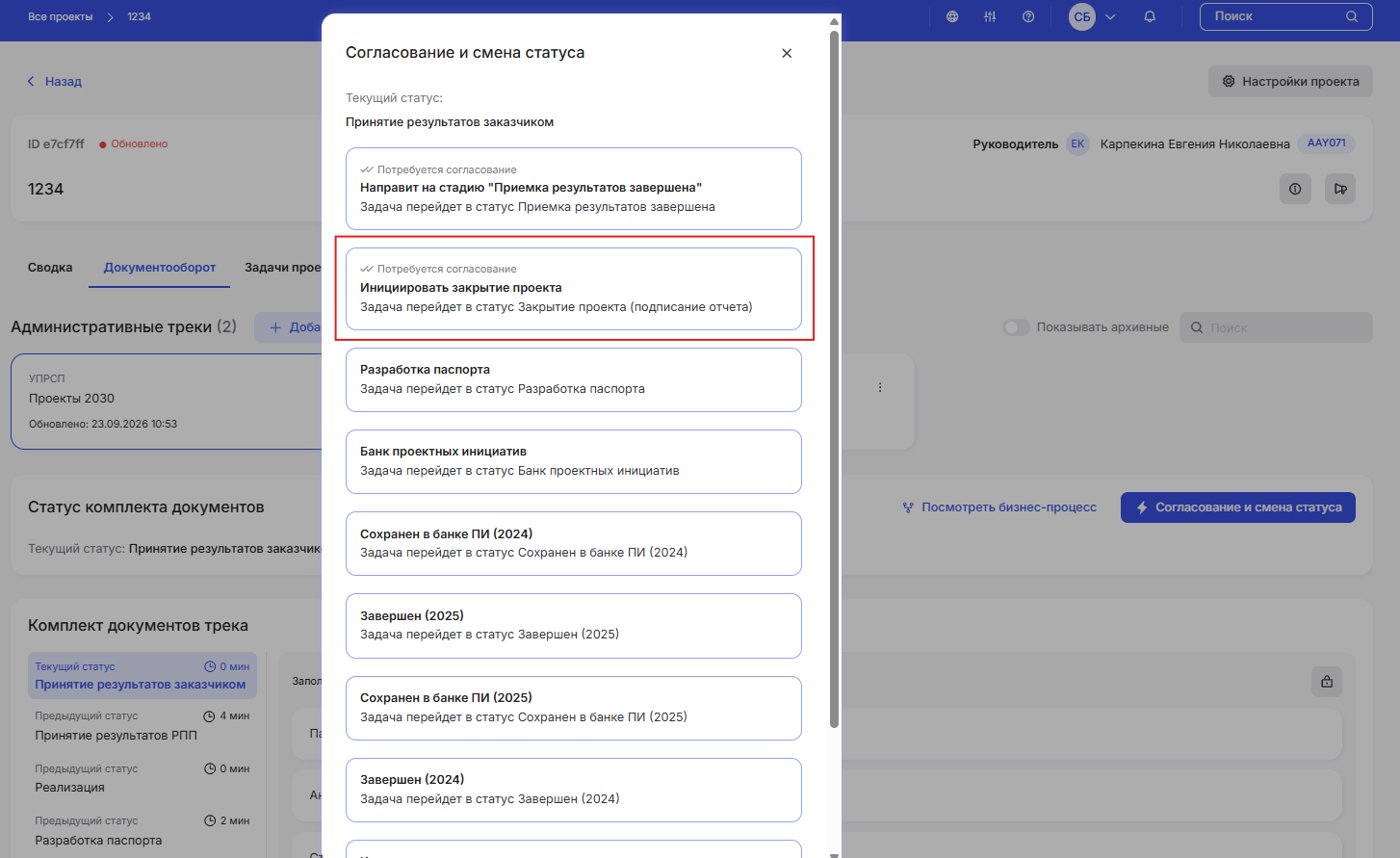
Task: Switch to the Сводка tab
Action: point(50,268)
